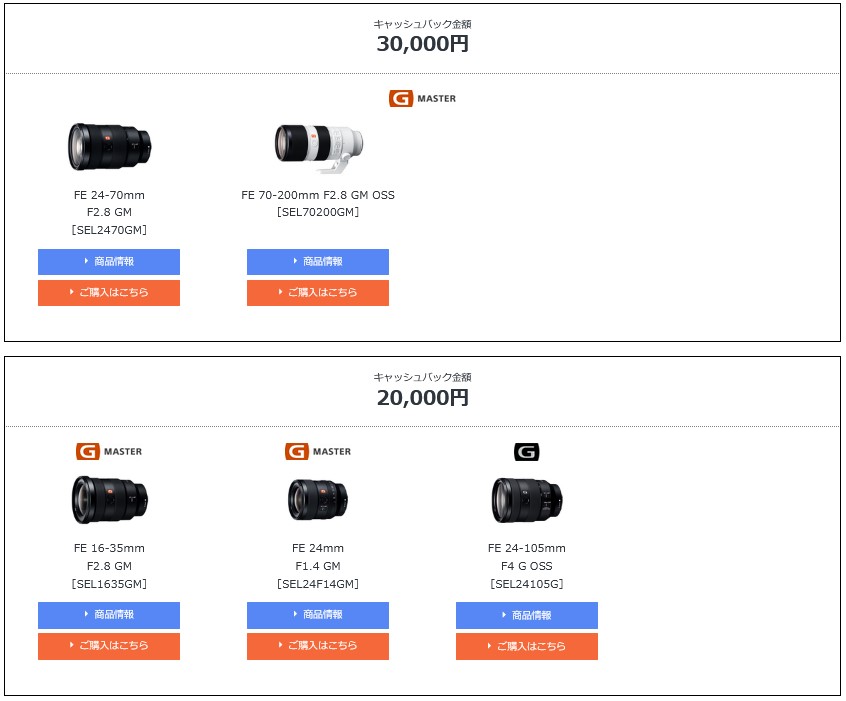Viewport: 846px width, 701px height.
Task: View 商品情報 for SEL24105G
Action: pyautogui.click(x=527, y=615)
